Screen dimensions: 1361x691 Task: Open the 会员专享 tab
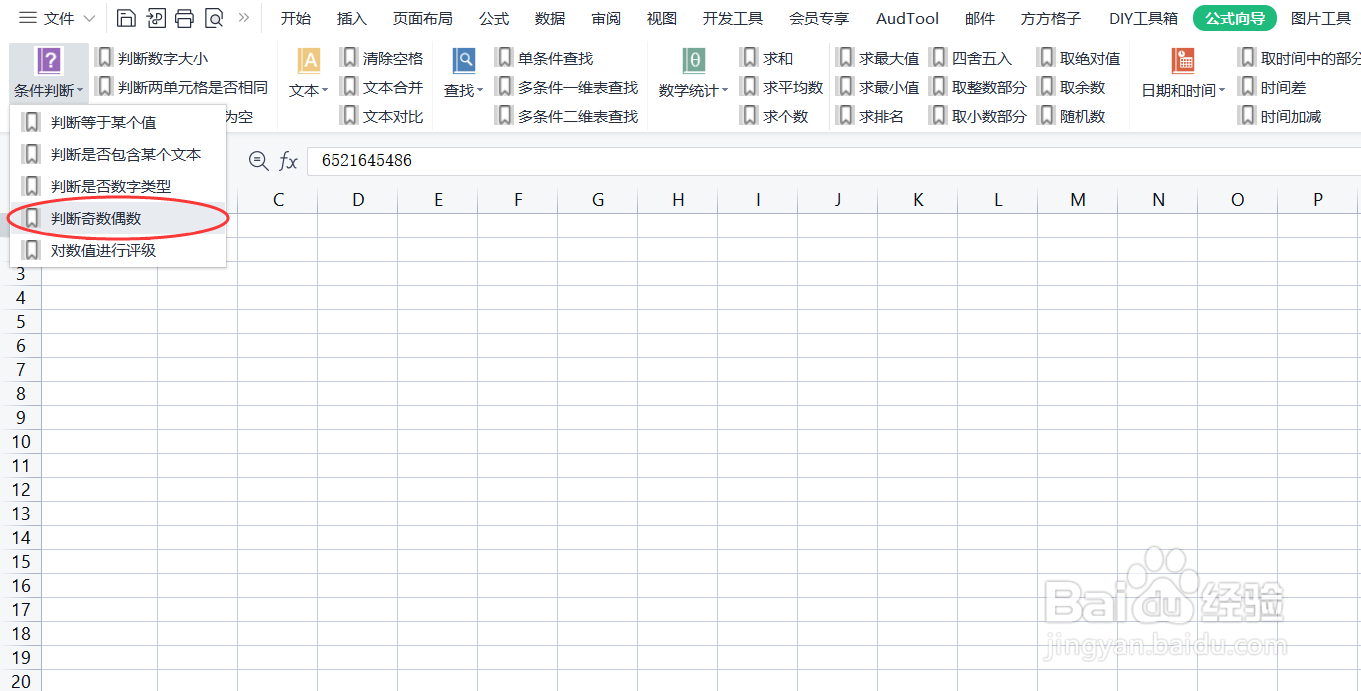coord(818,18)
